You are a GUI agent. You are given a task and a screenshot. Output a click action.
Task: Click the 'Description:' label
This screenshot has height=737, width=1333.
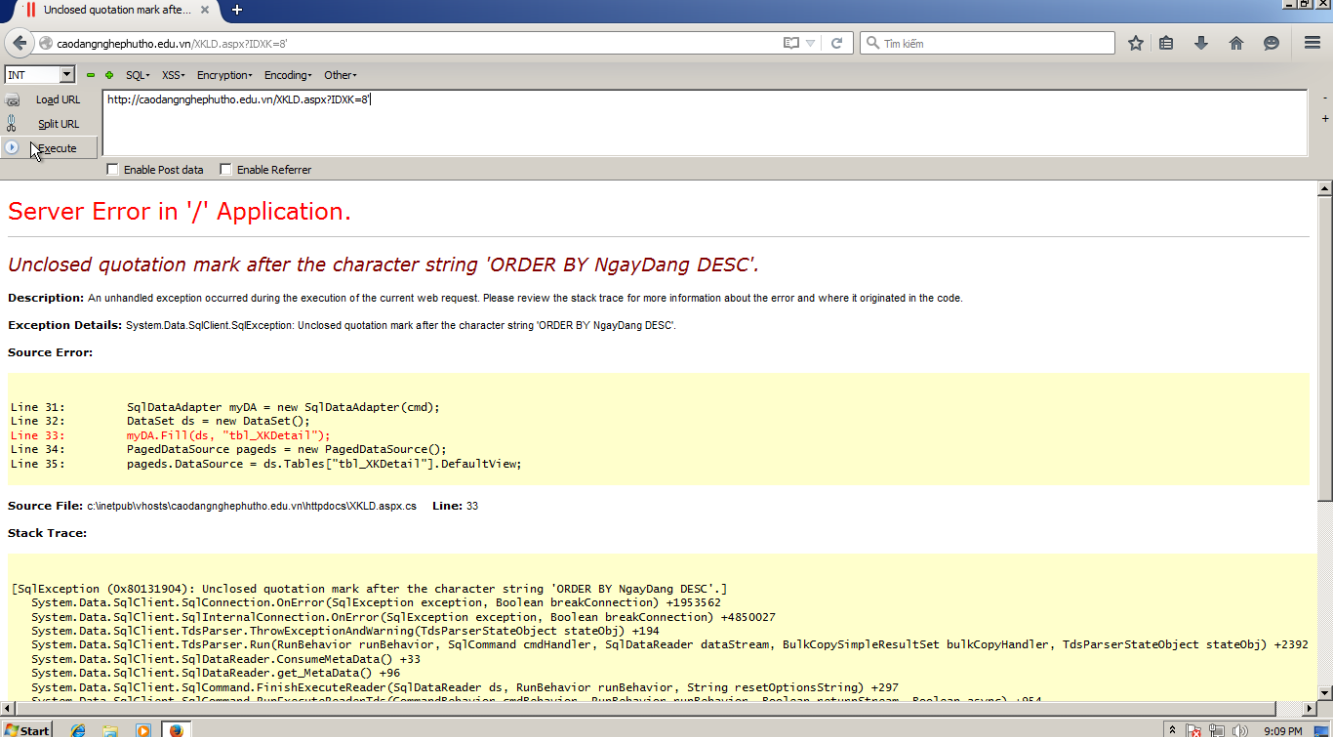pyautogui.click(x=46, y=298)
